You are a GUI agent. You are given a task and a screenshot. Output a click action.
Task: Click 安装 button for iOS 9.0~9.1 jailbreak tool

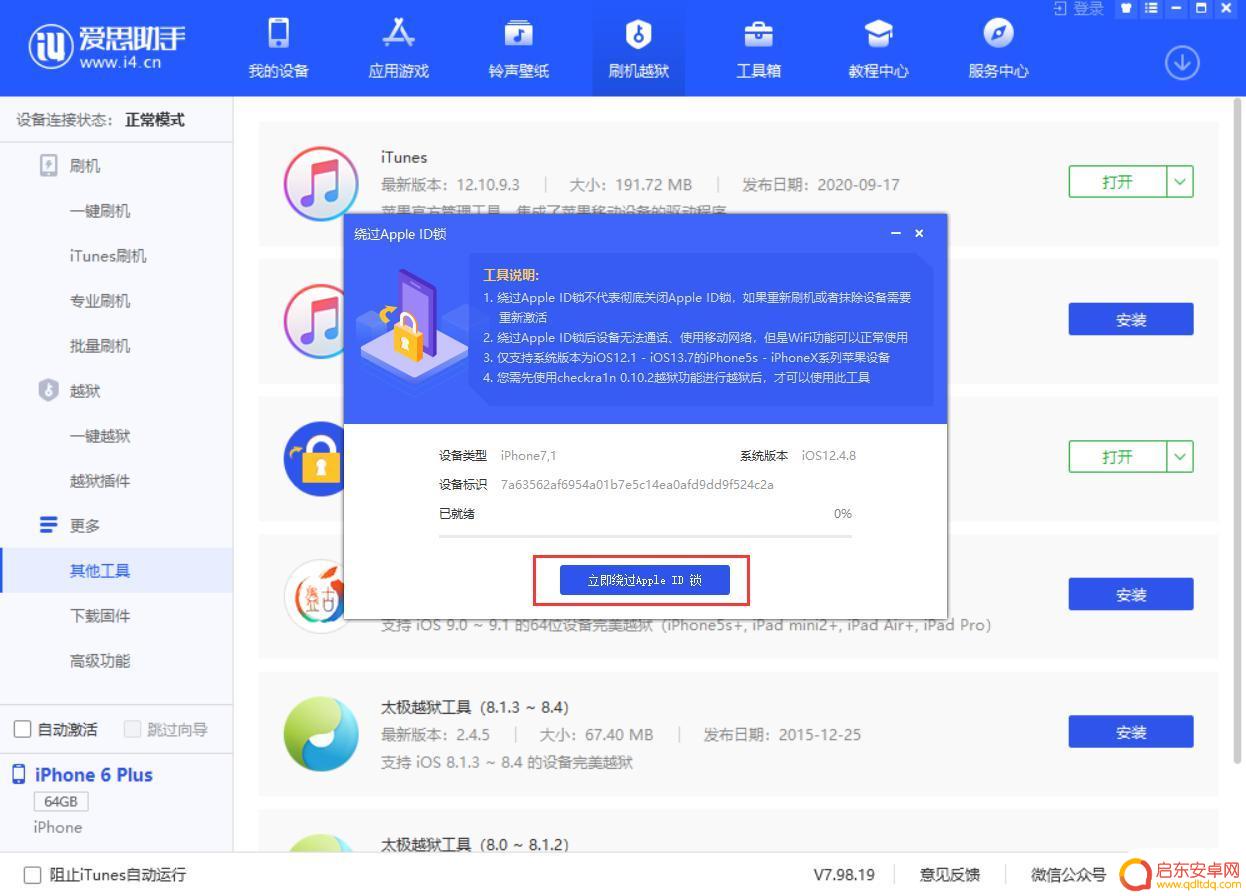tap(1131, 594)
